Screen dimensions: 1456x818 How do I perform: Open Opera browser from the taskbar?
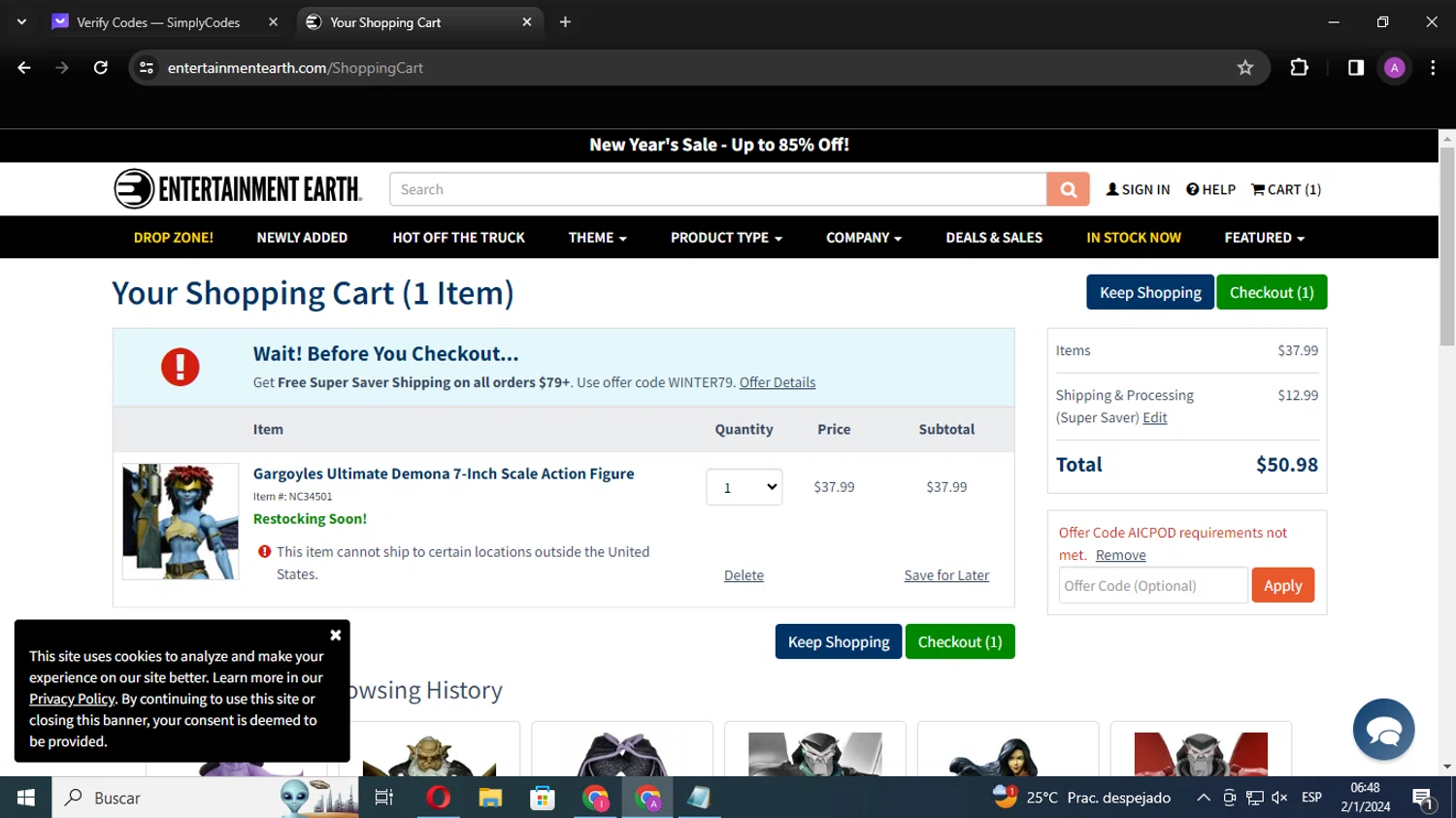(438, 798)
